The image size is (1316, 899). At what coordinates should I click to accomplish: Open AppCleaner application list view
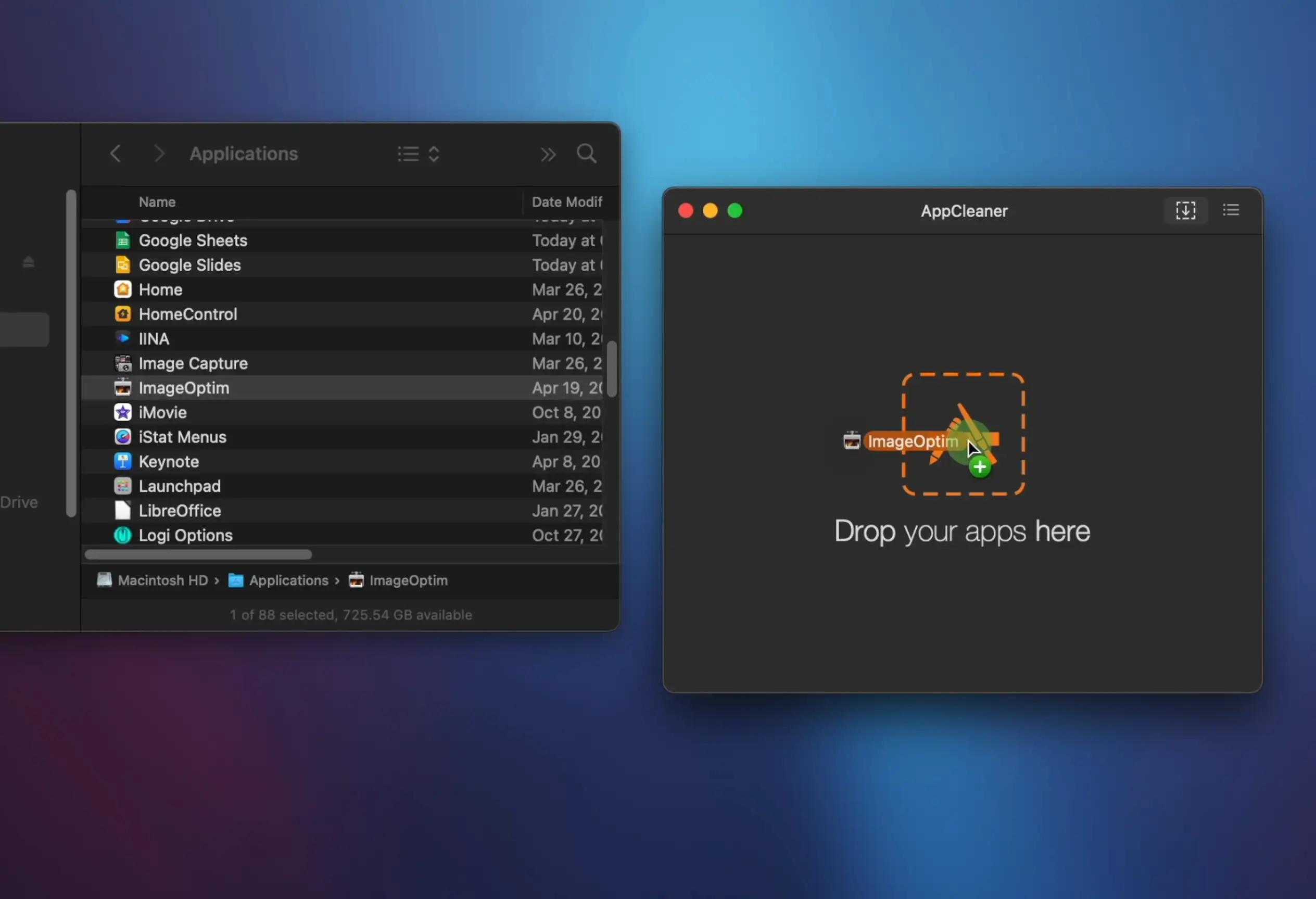tap(1231, 211)
